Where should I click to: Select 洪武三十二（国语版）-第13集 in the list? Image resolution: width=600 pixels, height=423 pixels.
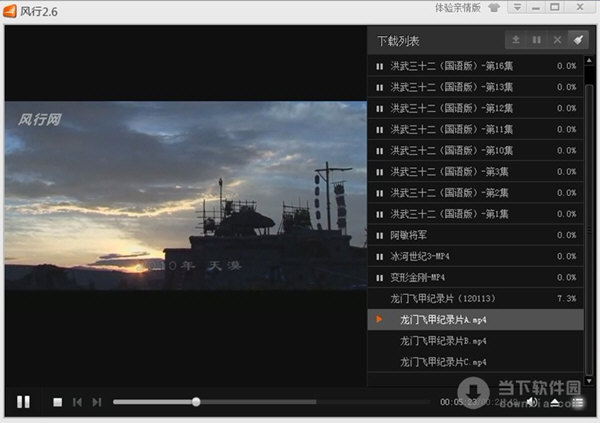tap(475, 87)
